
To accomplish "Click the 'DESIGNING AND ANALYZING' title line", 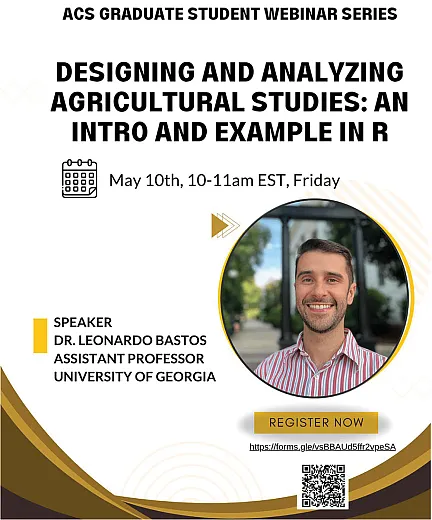I will [x=230, y=72].
